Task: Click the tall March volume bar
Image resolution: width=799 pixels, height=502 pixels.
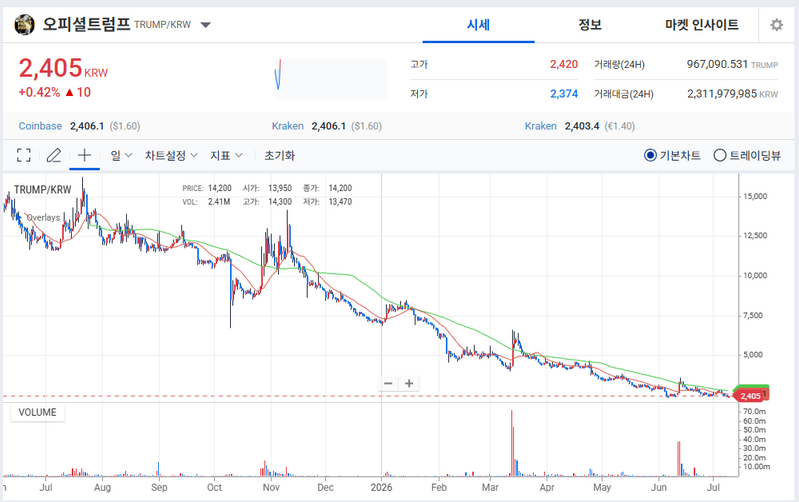Action: [512, 442]
